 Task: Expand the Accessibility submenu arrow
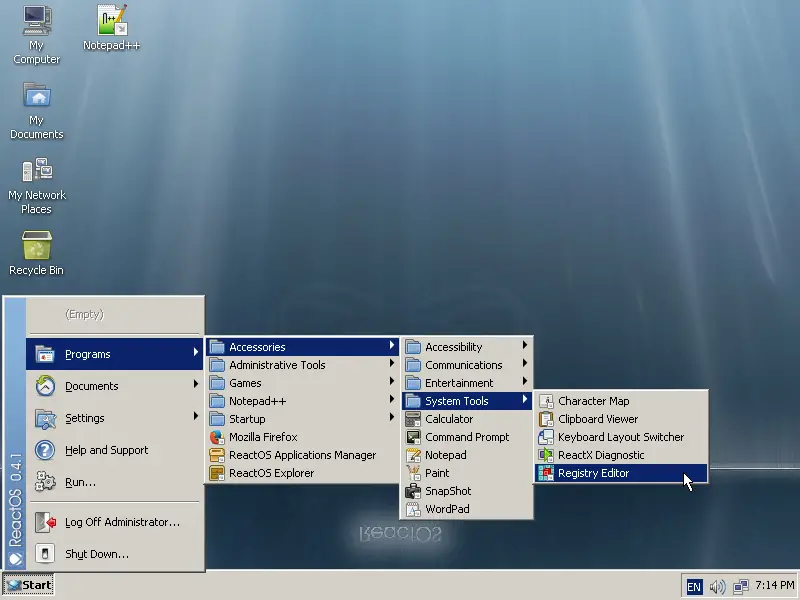tap(524, 345)
